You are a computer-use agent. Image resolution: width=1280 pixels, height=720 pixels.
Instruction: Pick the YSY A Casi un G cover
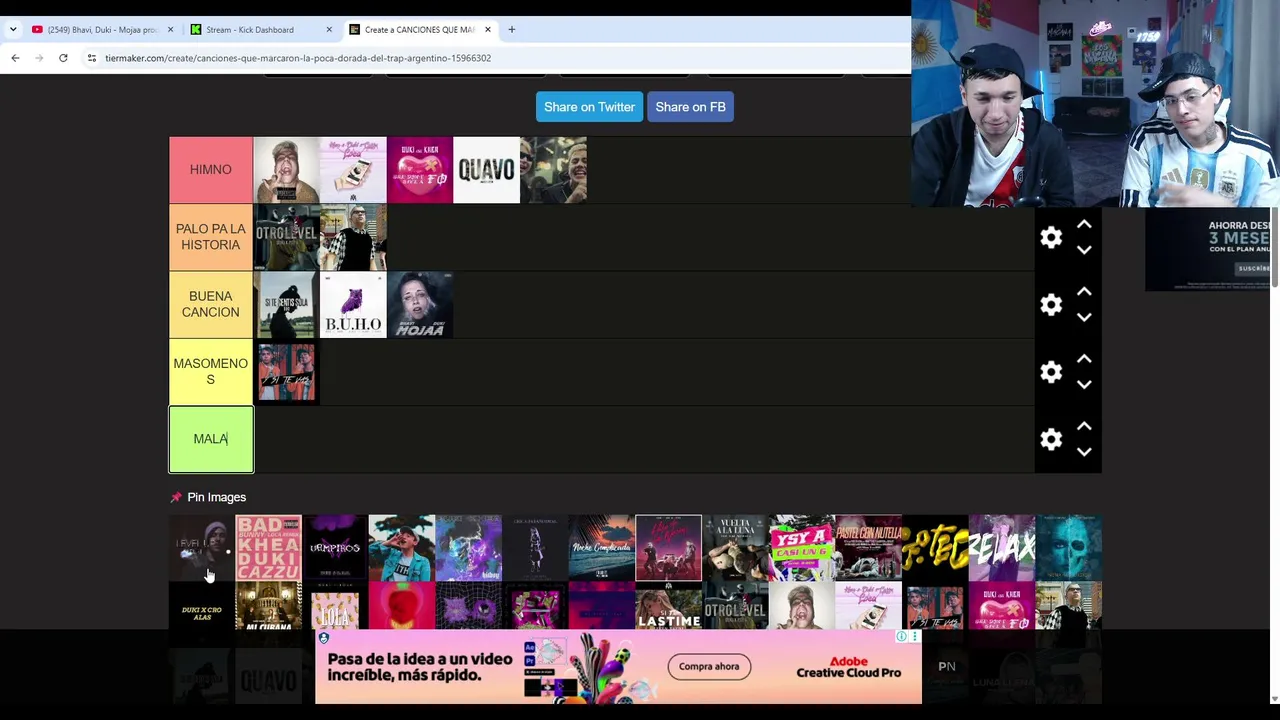click(x=802, y=548)
